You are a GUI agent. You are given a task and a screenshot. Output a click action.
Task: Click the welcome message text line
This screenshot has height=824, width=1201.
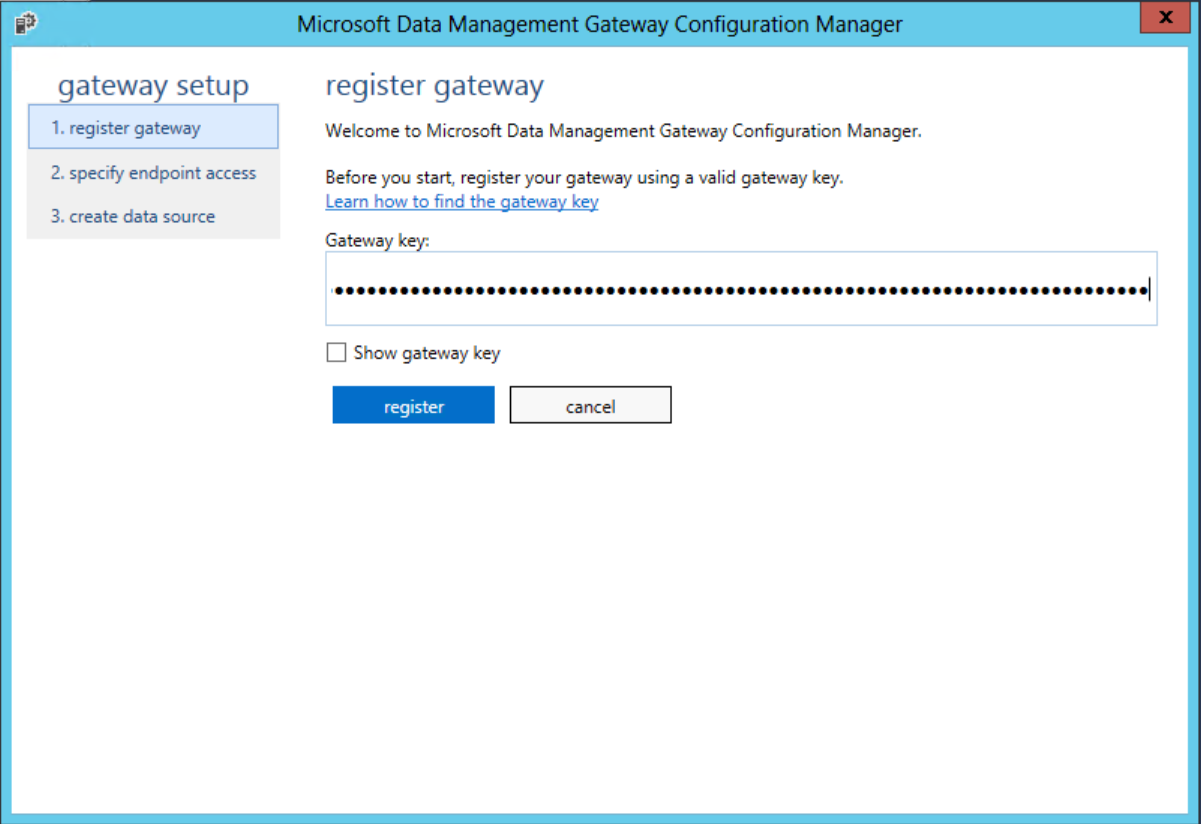click(x=623, y=130)
